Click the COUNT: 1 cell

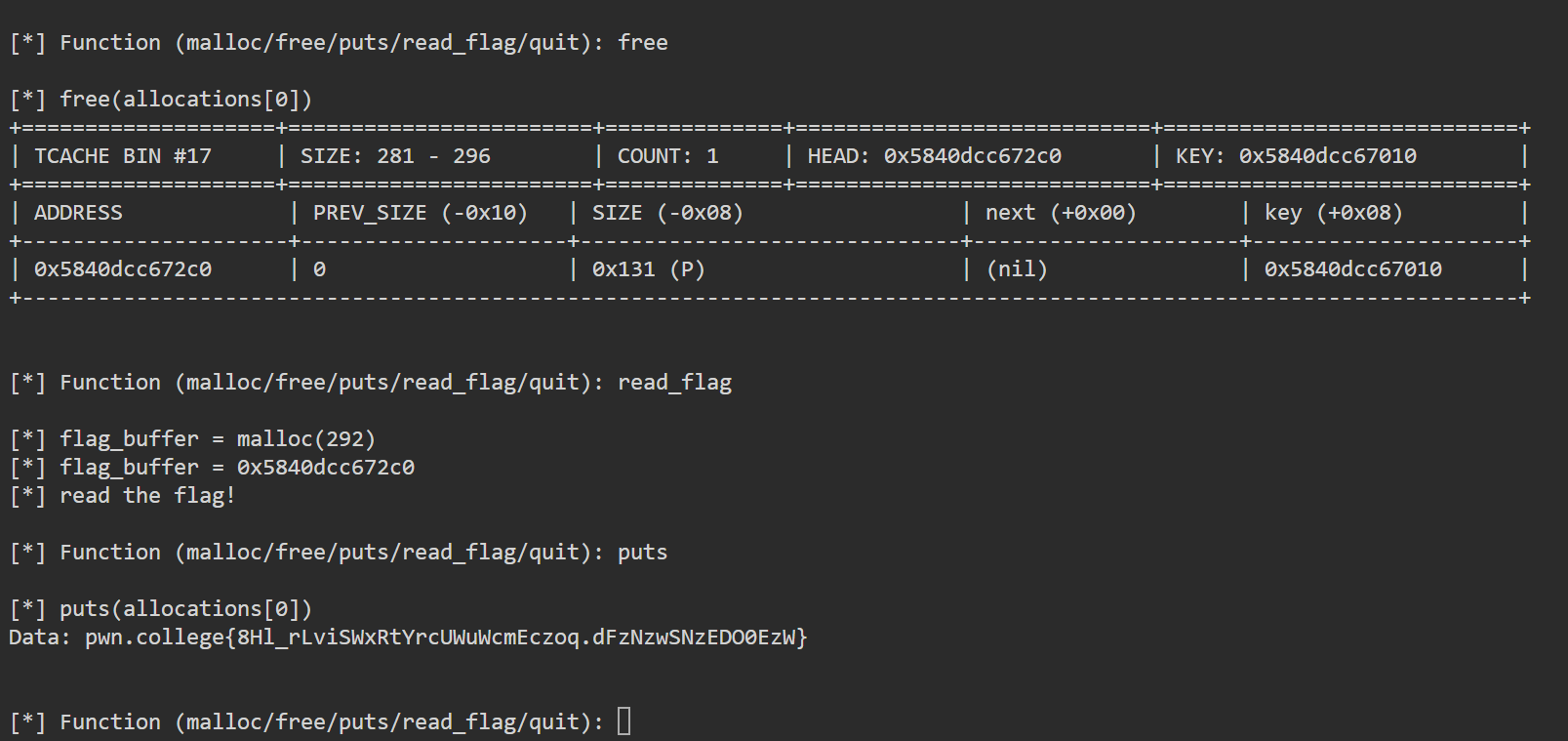pos(667,156)
